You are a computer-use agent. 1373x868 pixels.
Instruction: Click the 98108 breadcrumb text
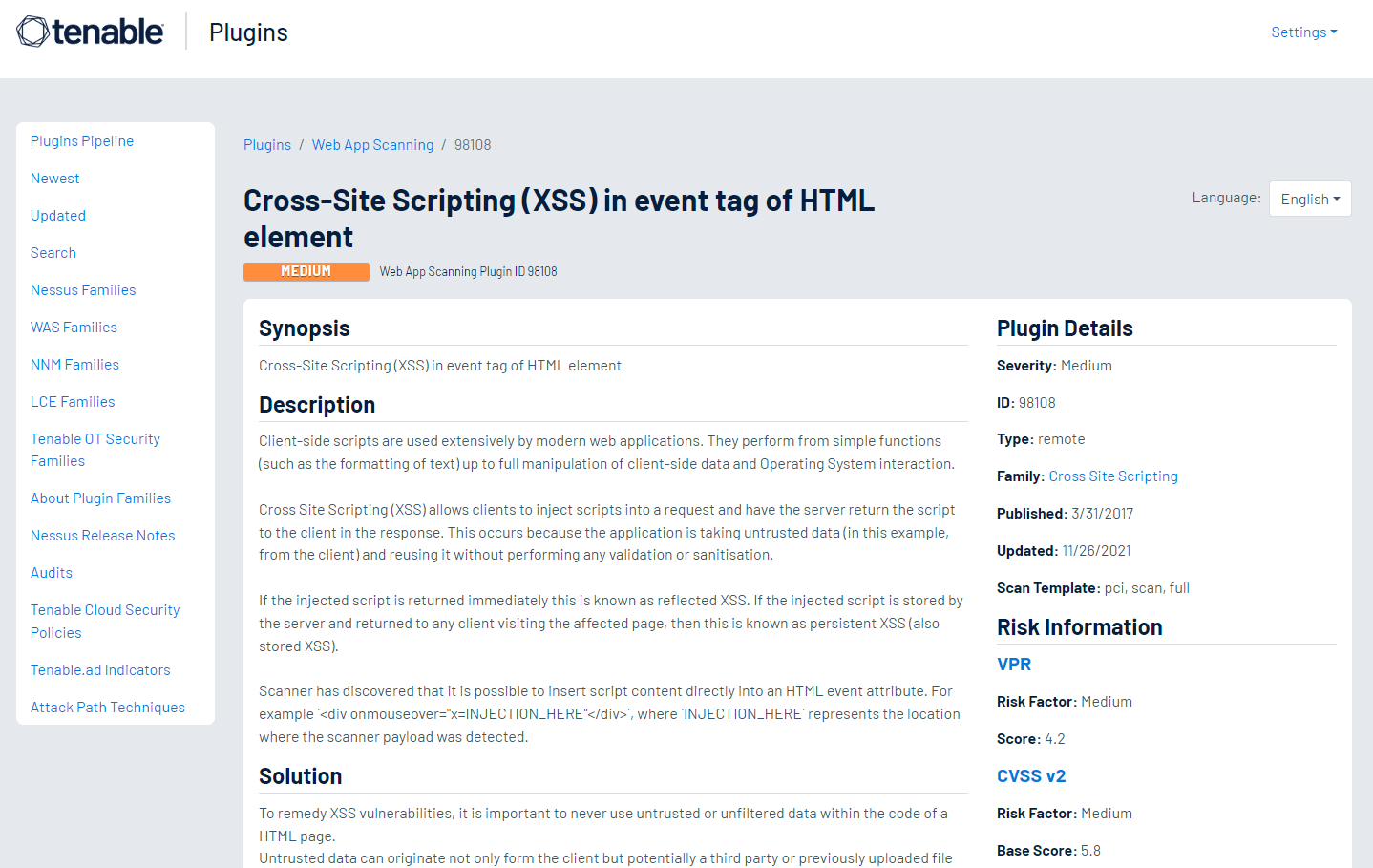[x=473, y=145]
